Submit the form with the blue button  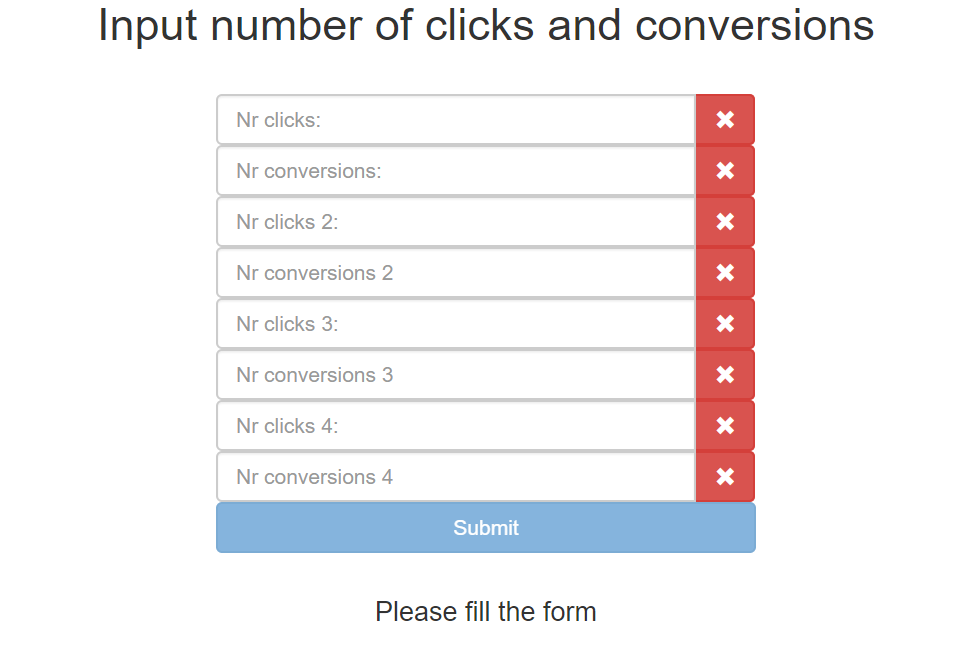tap(486, 528)
